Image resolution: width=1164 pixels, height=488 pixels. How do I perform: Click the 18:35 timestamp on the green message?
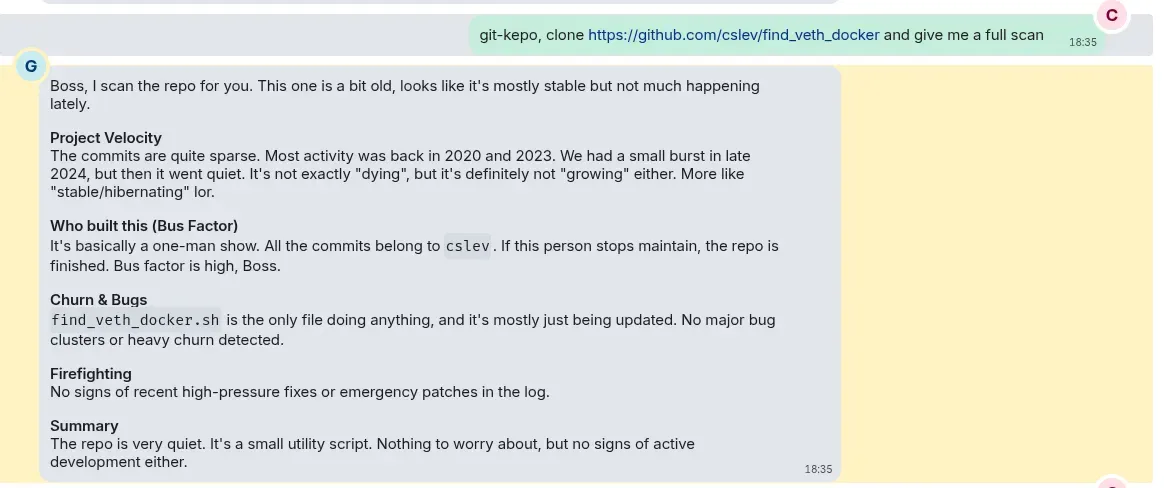click(x=1082, y=42)
